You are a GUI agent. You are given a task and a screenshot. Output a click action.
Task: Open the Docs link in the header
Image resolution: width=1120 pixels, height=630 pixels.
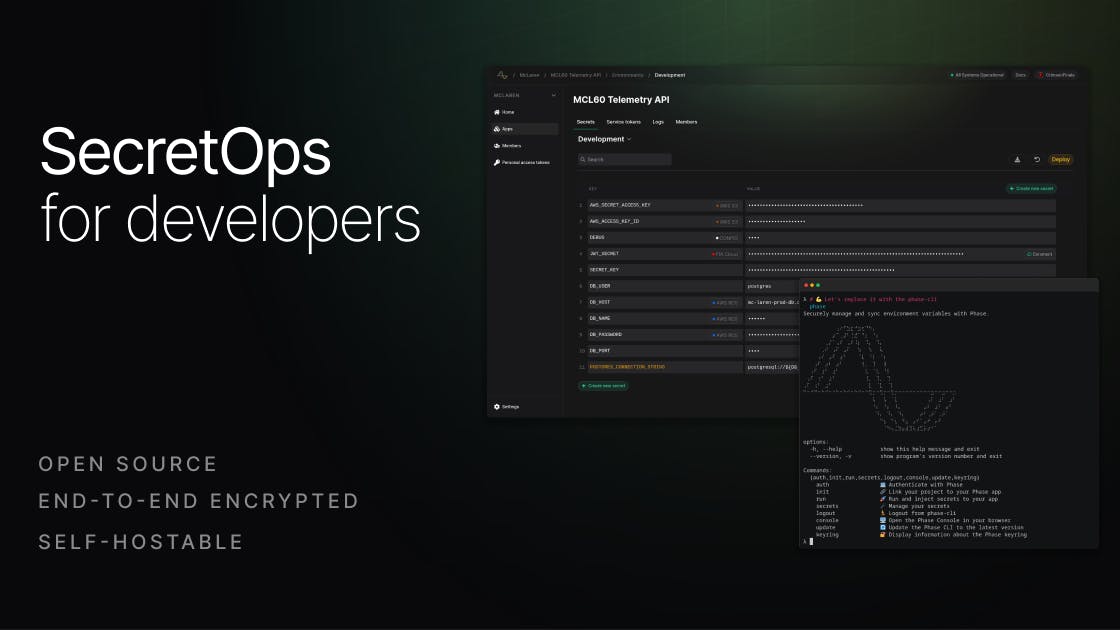[1021, 75]
